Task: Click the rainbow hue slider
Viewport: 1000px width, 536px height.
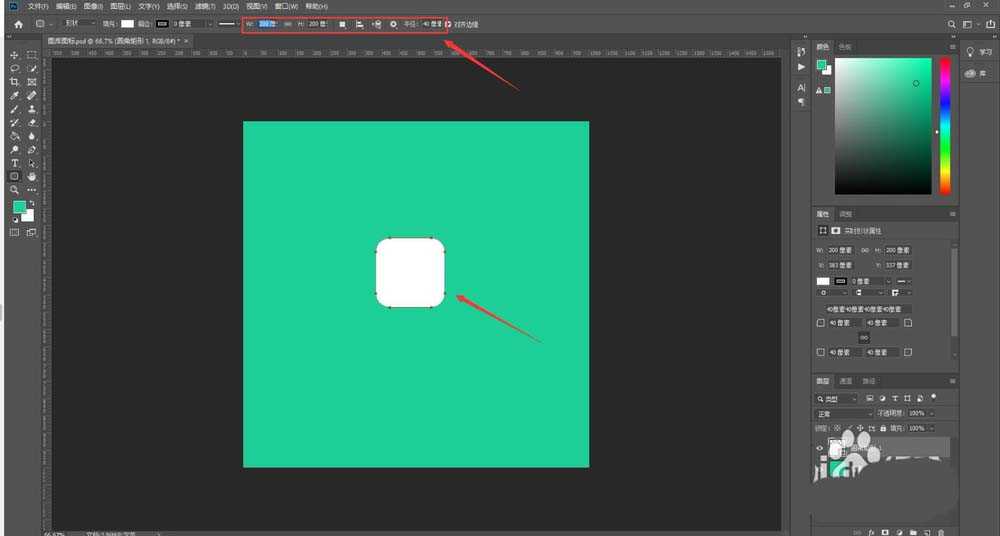Action: pyautogui.click(x=944, y=125)
